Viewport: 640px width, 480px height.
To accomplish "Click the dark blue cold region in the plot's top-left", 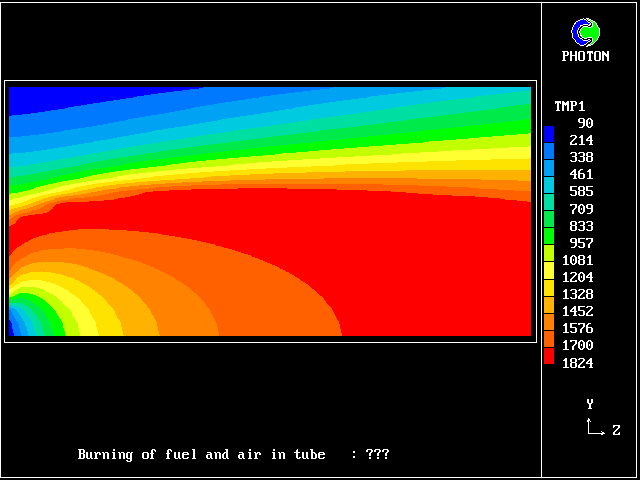I will (x=50, y=98).
